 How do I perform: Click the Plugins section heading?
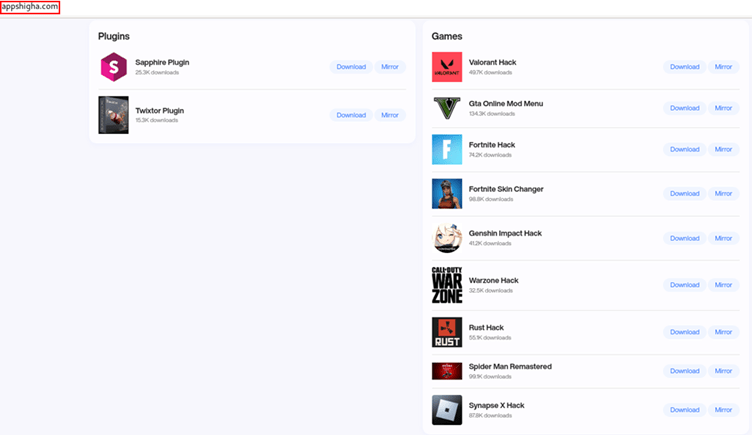coord(114,36)
